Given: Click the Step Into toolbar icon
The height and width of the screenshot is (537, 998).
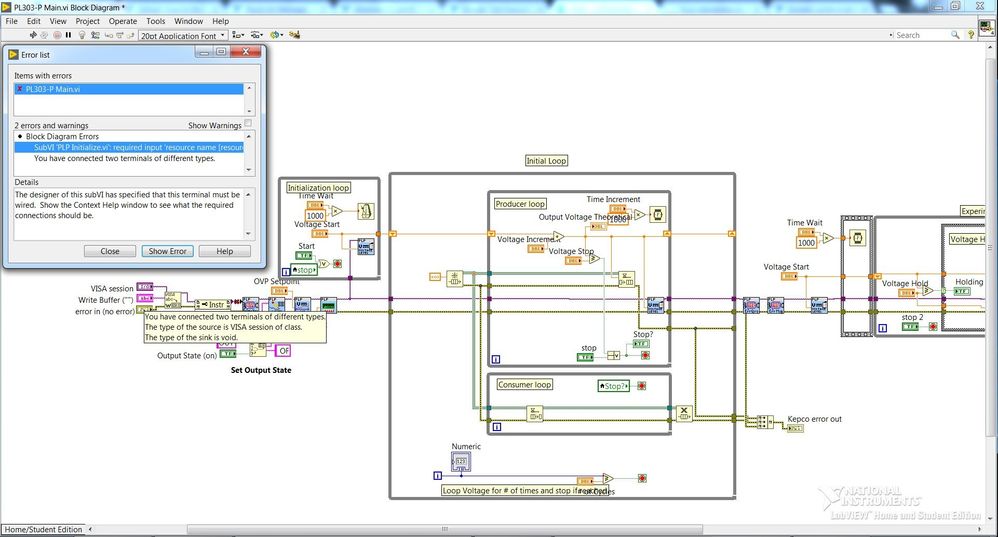Looking at the screenshot, I should click(108, 36).
